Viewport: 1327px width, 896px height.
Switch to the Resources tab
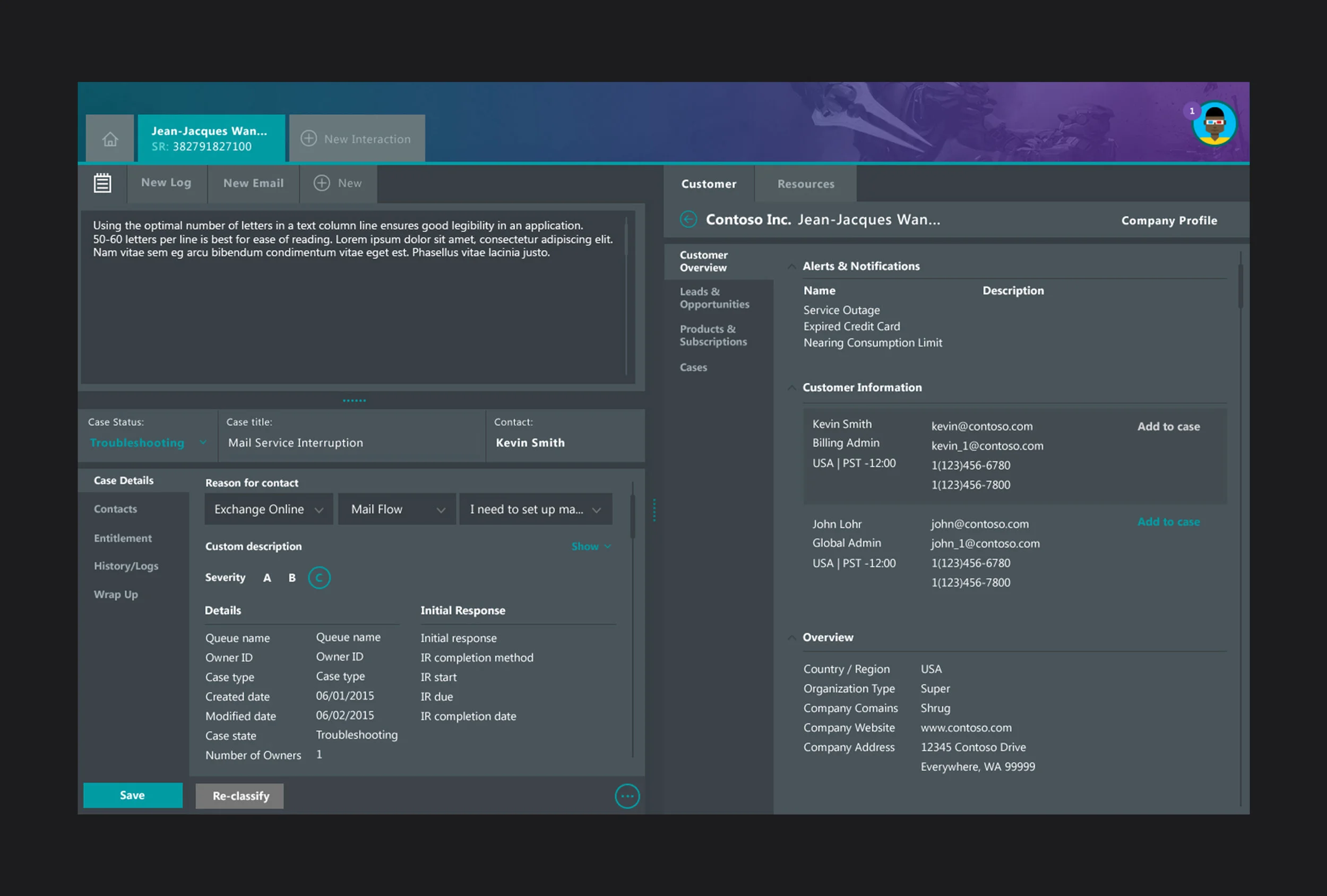click(805, 184)
